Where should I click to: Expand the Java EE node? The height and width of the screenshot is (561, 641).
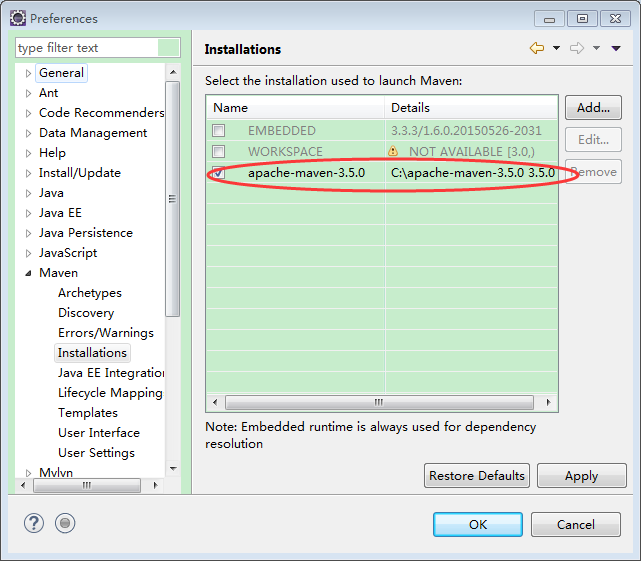pyautogui.click(x=28, y=213)
